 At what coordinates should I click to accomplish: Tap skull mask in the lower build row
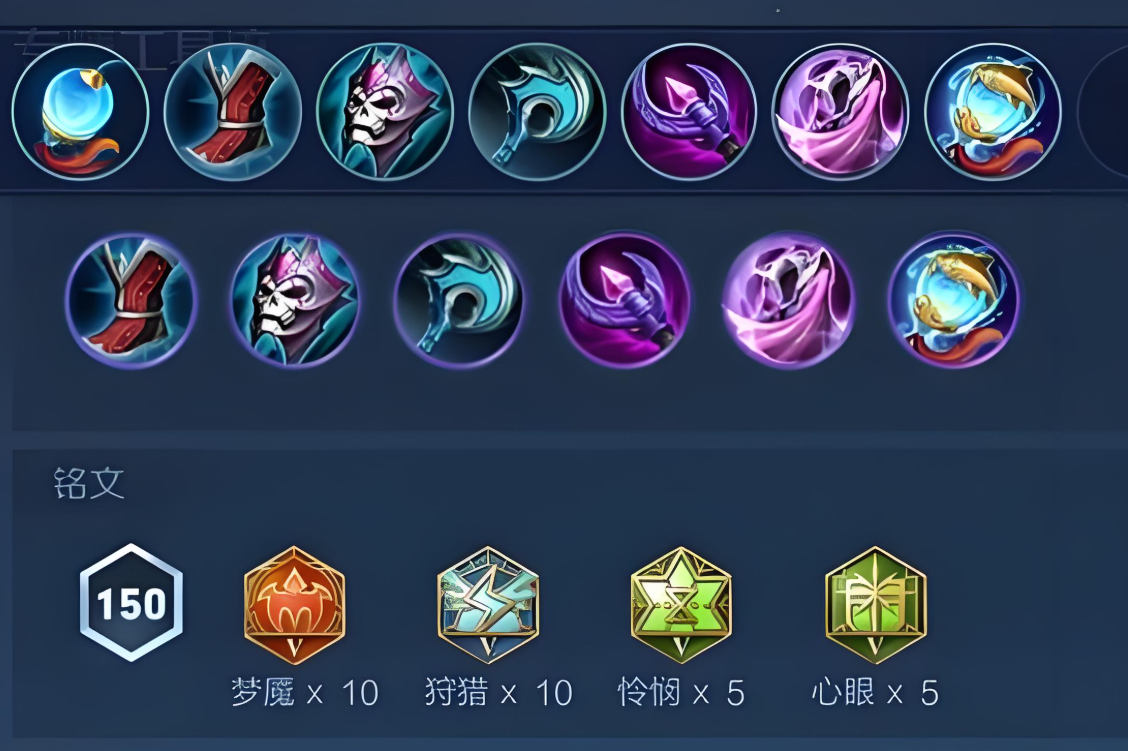point(295,299)
